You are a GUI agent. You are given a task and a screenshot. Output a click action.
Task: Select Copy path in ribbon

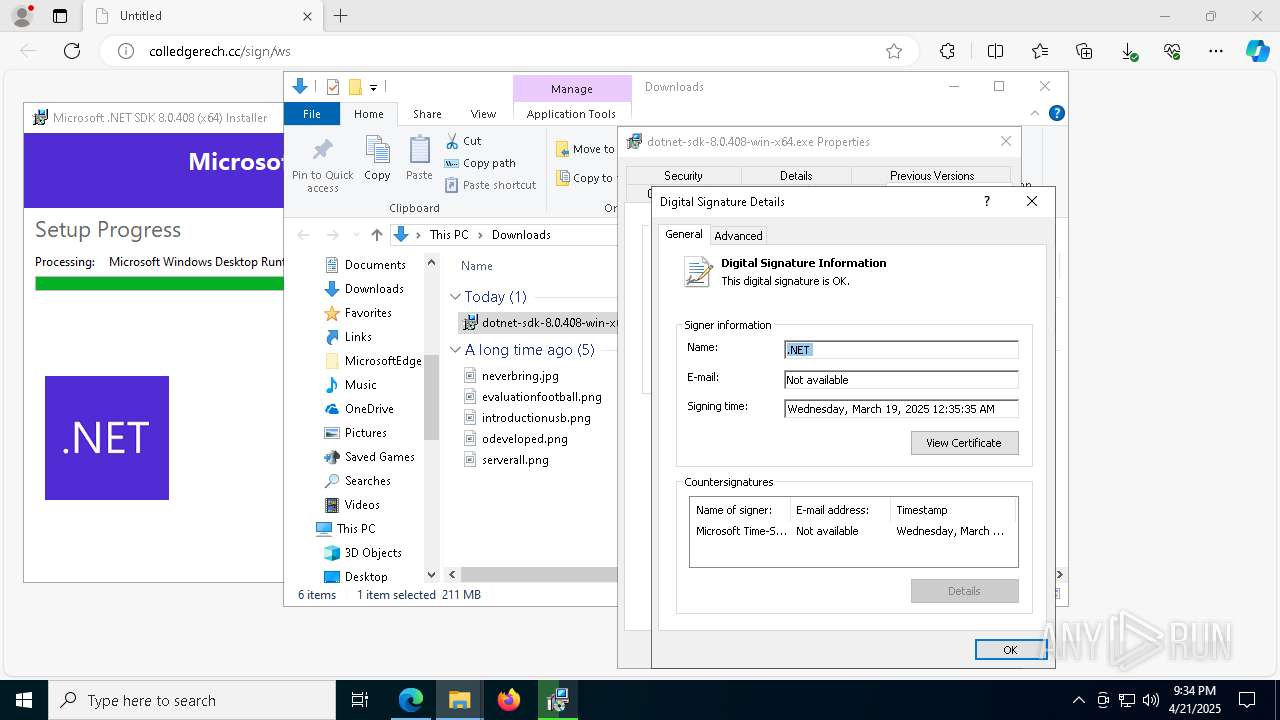(480, 163)
